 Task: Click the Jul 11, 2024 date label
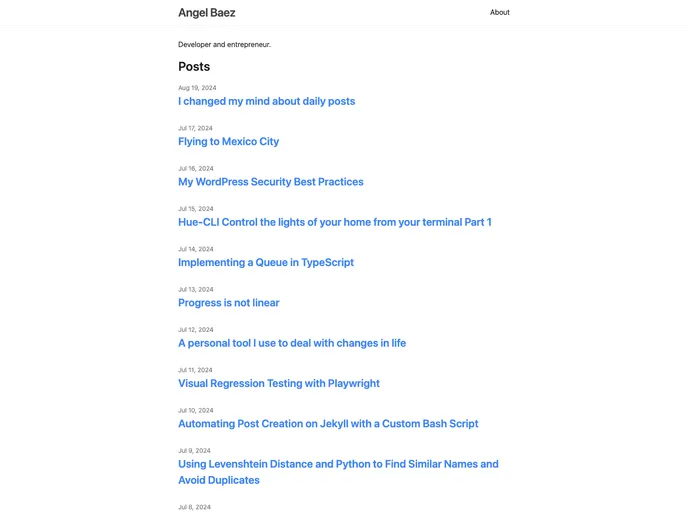[x=195, y=370]
